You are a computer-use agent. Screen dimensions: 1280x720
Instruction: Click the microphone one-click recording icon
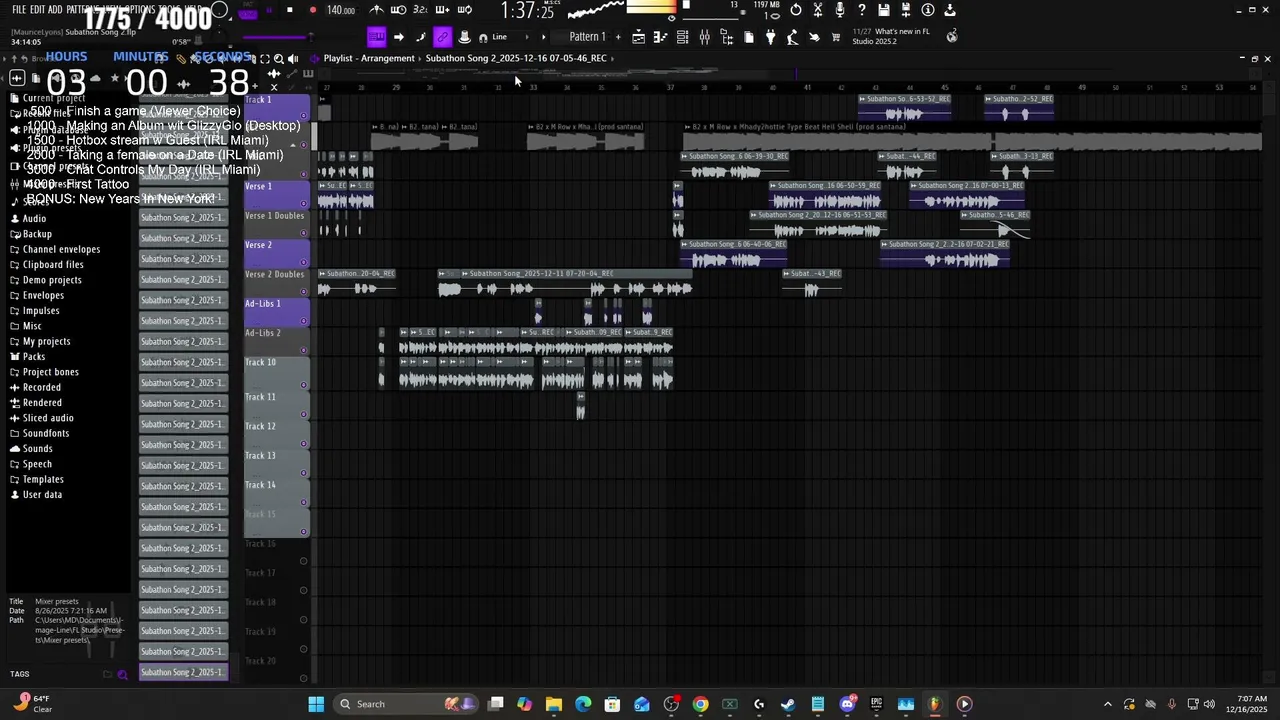coord(840,10)
